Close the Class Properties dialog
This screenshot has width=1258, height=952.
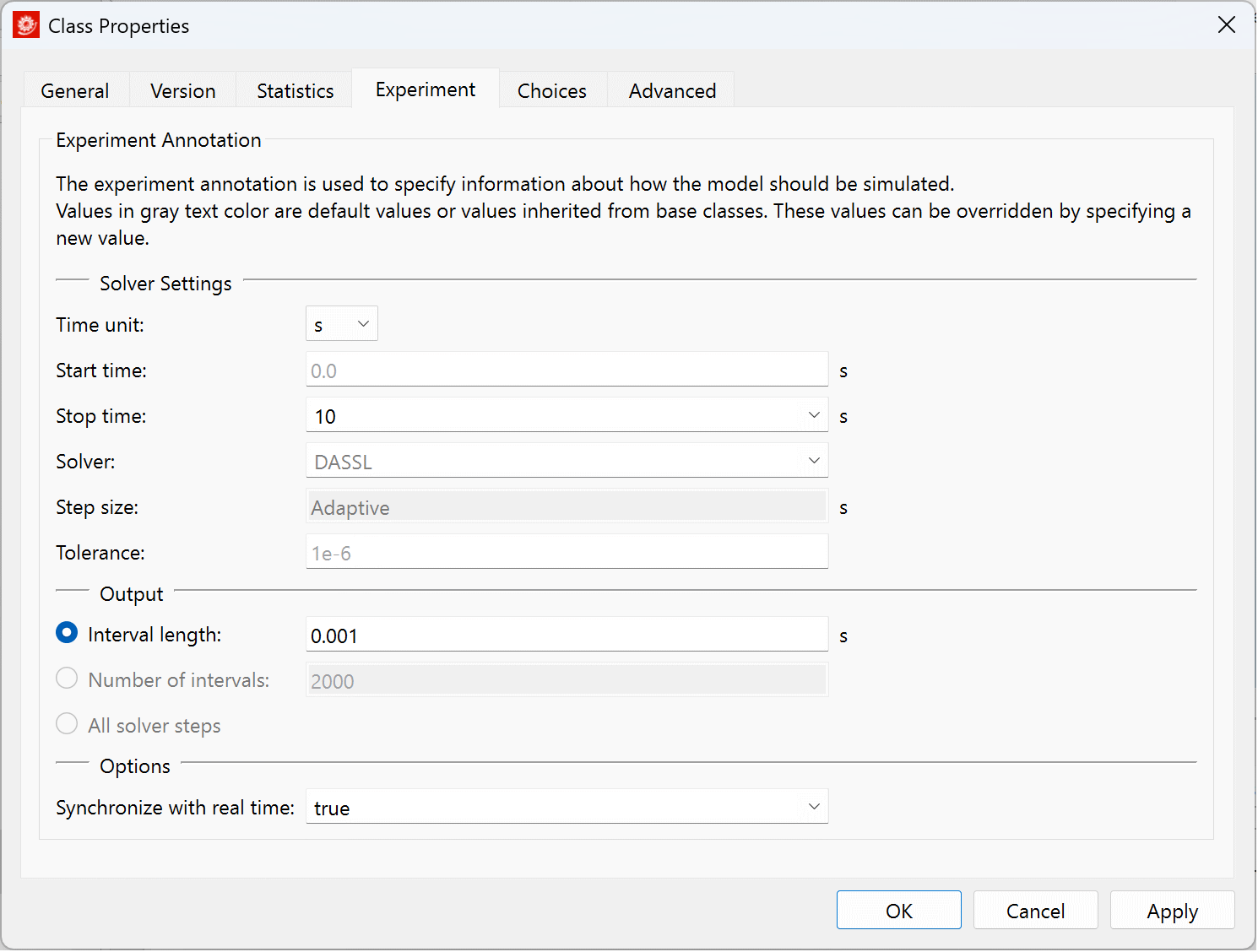click(x=1227, y=25)
